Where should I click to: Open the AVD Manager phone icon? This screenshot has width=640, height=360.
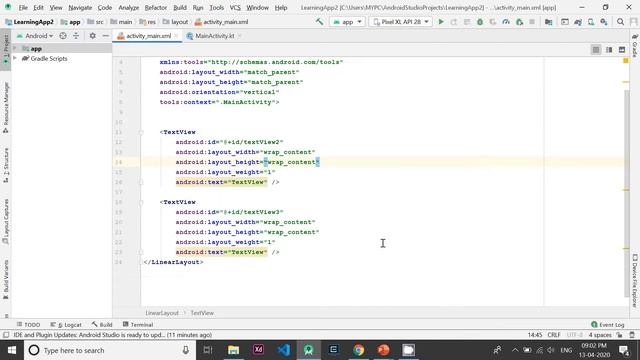[591, 22]
